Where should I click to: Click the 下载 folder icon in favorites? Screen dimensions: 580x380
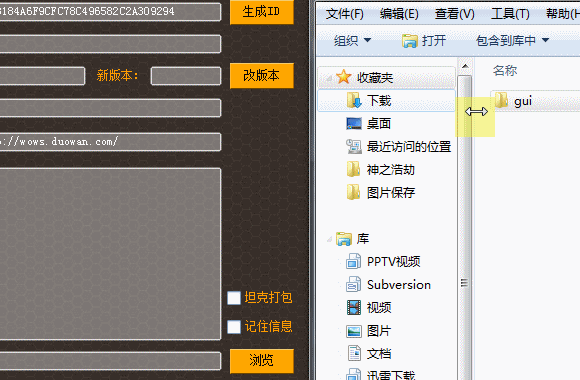(x=354, y=100)
